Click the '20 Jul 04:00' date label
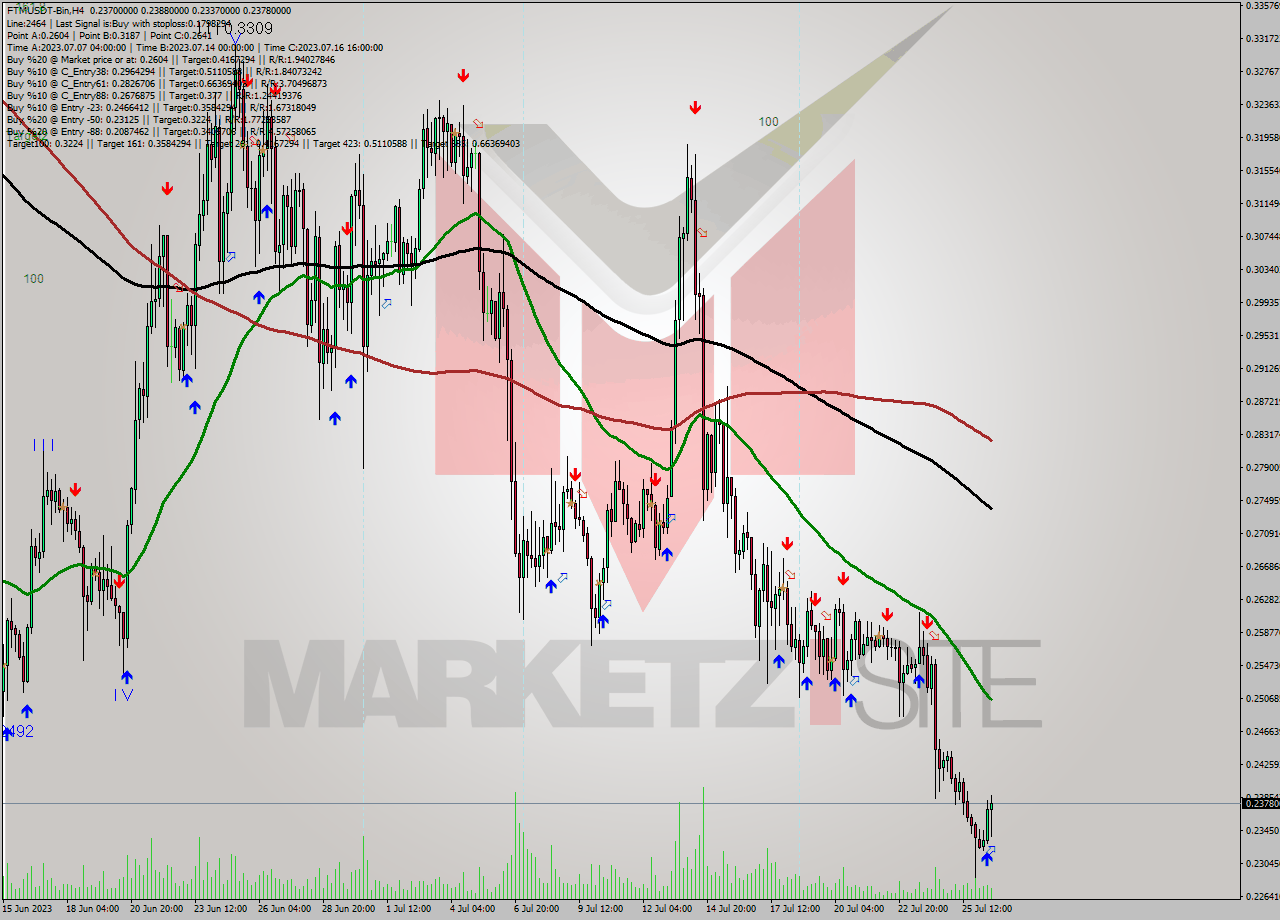Viewport: 1280px width, 920px height. (860, 908)
